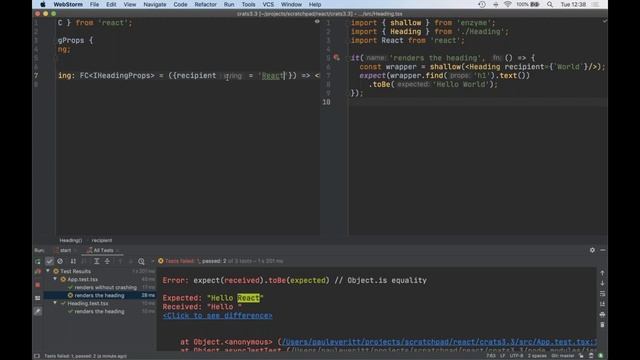The height and width of the screenshot is (360, 640).
Task: Collapse the Heading.test.tsx tree node
Action: [x=55, y=303]
